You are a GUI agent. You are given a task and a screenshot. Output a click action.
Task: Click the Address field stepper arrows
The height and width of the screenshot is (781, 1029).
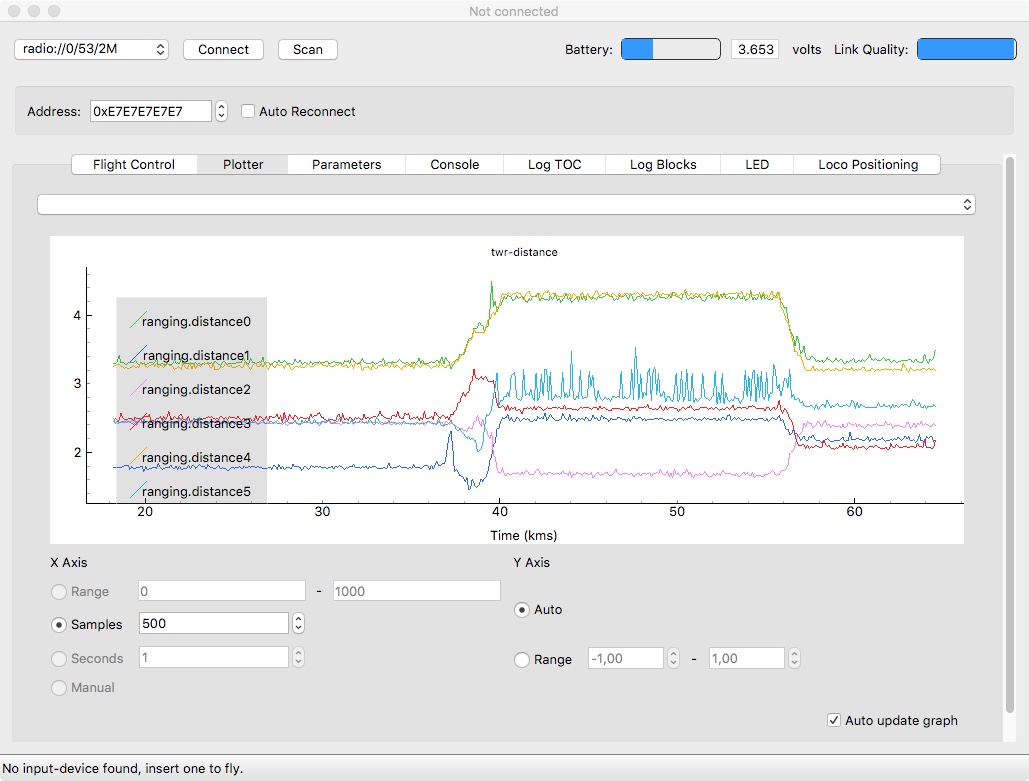click(222, 112)
